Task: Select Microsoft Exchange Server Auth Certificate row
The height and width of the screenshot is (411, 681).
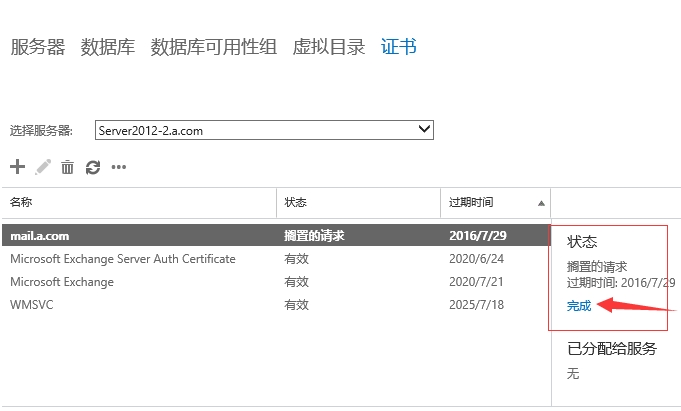Action: [276, 259]
